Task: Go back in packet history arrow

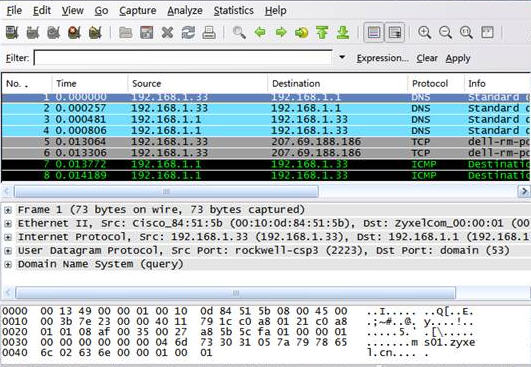Action: [x=260, y=33]
